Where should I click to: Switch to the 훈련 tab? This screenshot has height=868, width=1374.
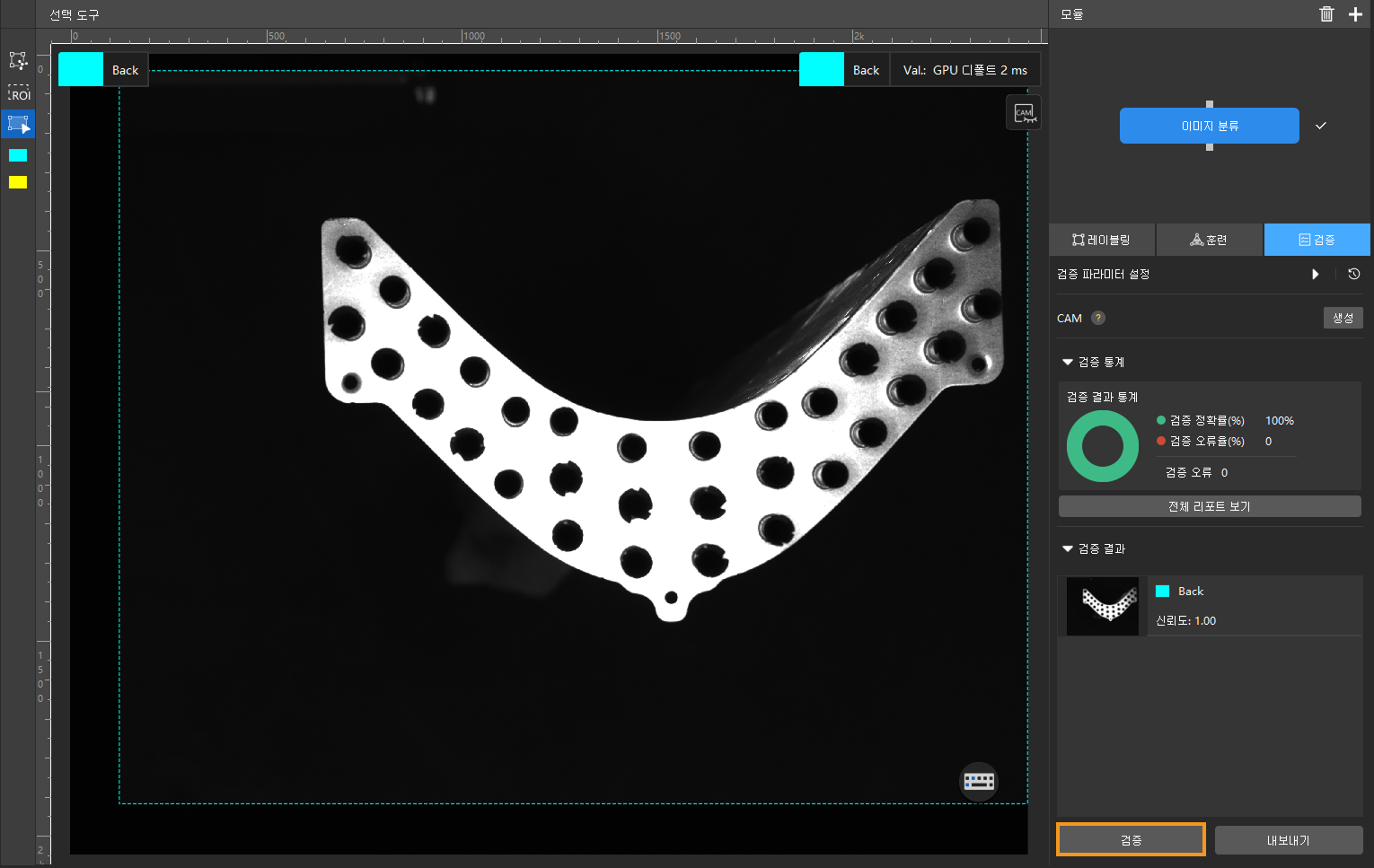[1209, 240]
